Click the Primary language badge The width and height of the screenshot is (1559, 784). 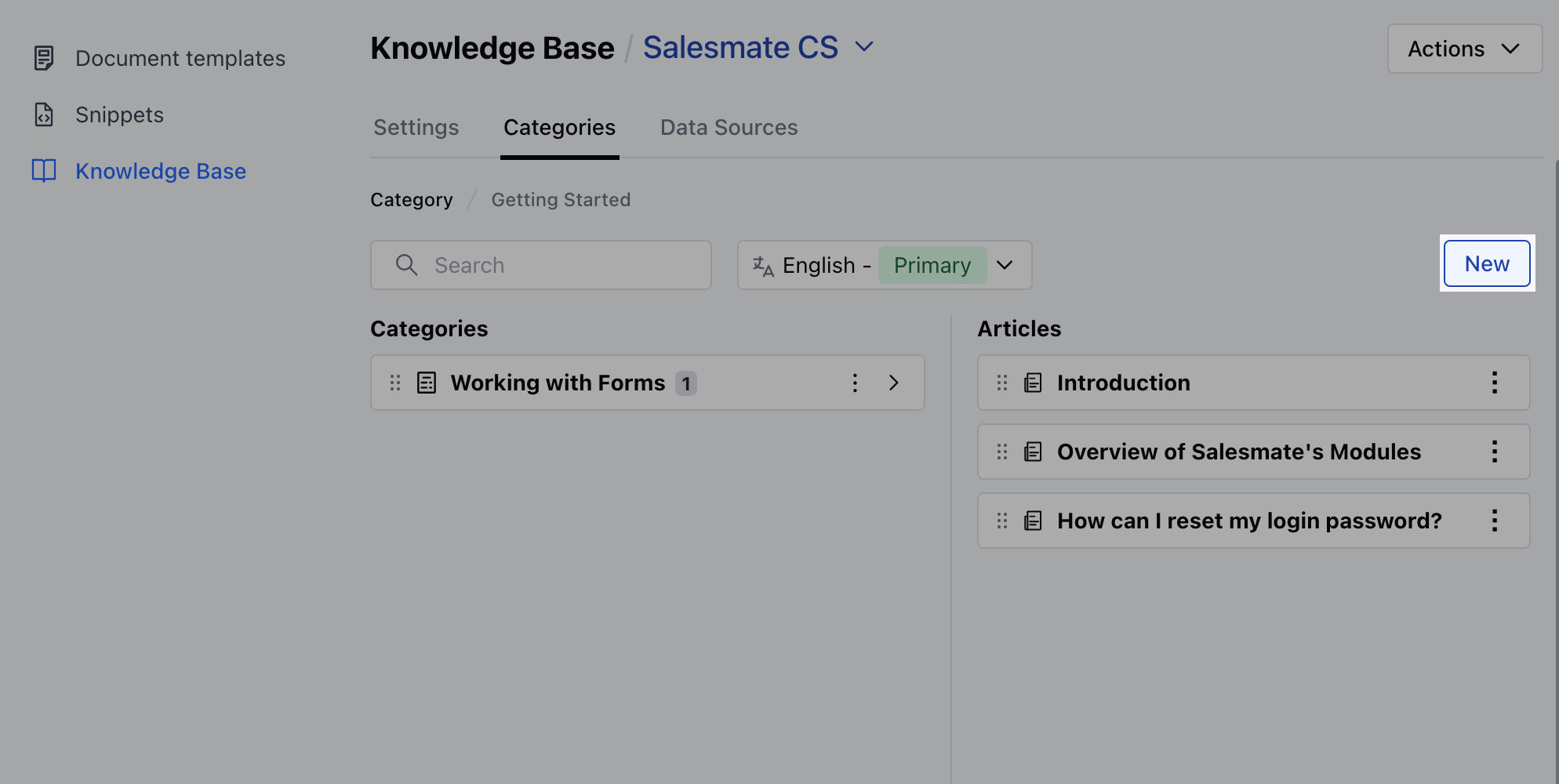click(x=932, y=265)
